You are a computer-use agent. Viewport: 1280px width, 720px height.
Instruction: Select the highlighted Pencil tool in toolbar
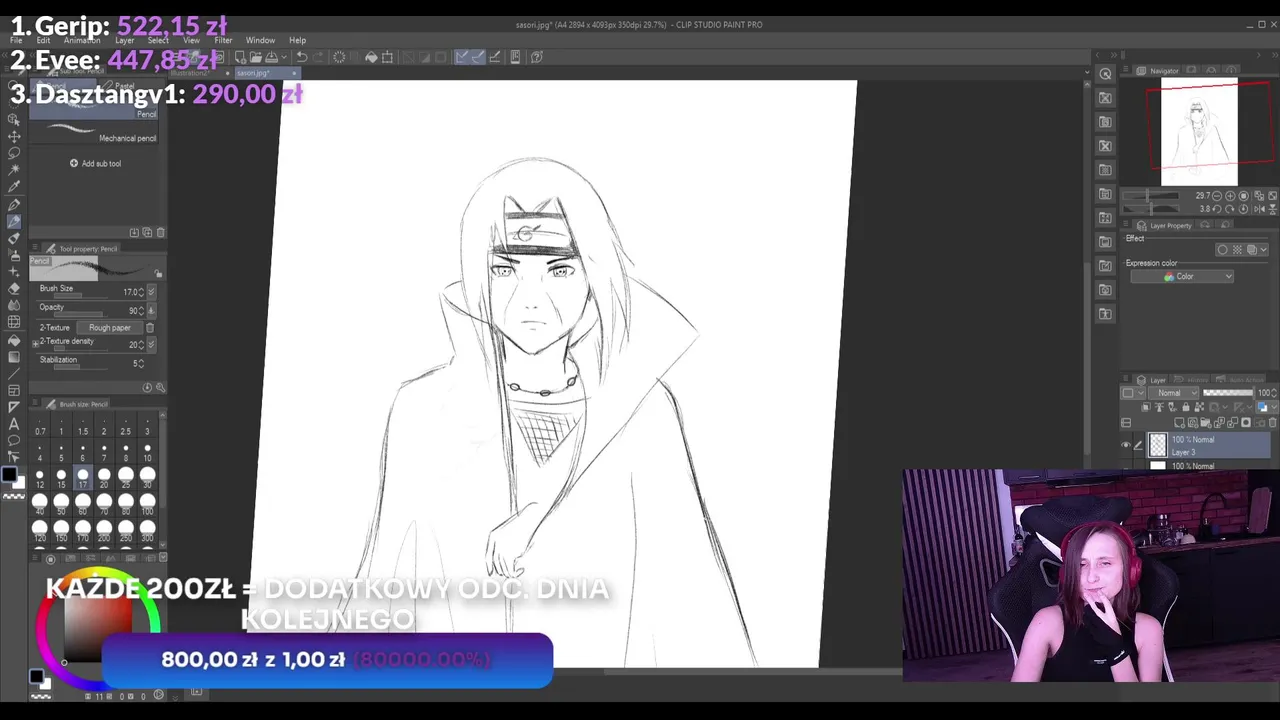point(14,221)
